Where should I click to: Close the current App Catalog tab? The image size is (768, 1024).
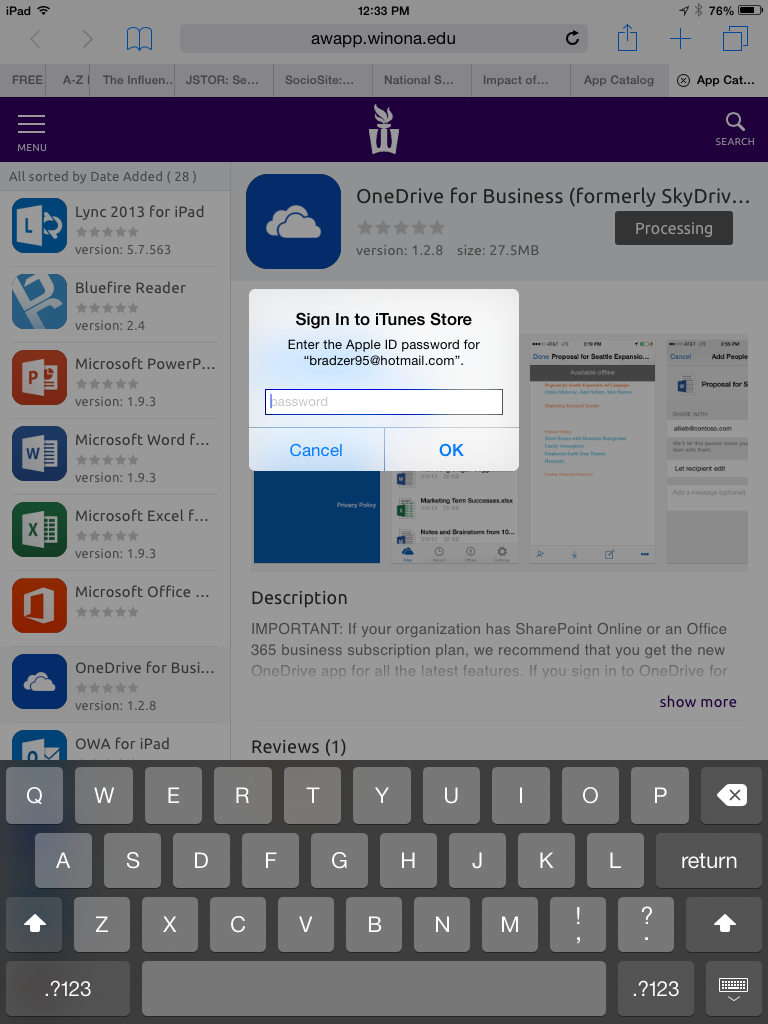[x=683, y=80]
